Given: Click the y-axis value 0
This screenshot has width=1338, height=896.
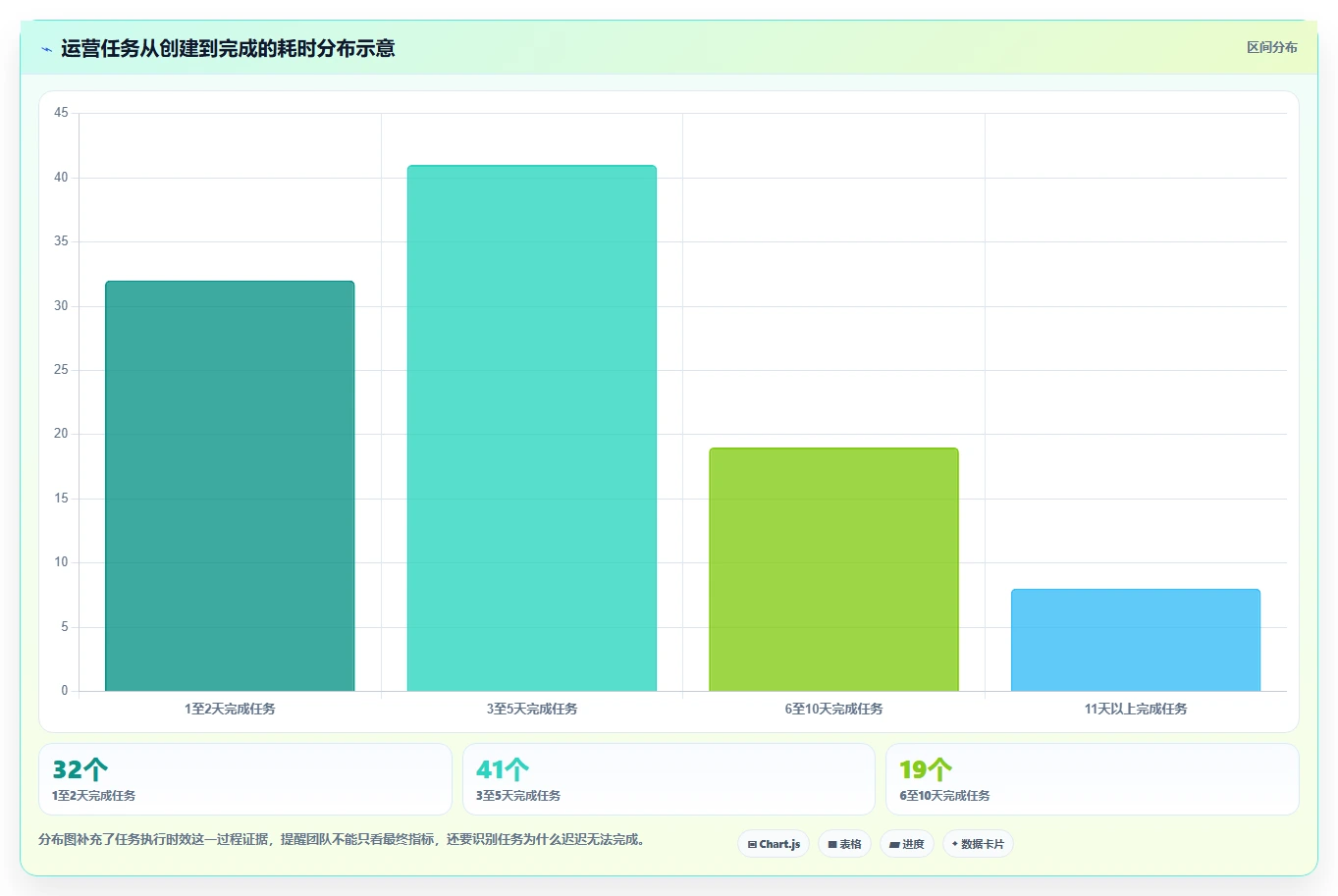Looking at the screenshot, I should pyautogui.click(x=65, y=691).
